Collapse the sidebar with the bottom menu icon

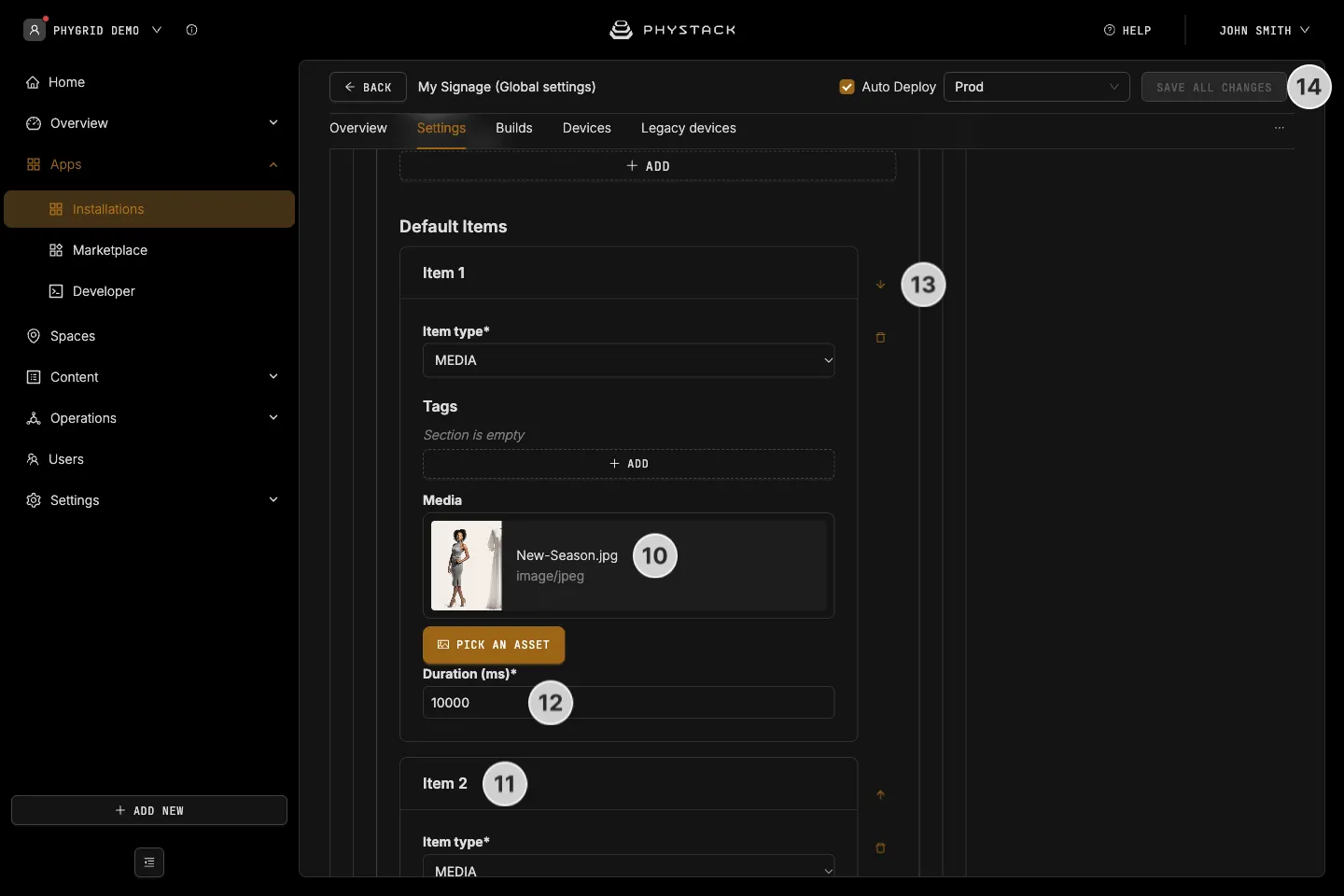coord(149,862)
